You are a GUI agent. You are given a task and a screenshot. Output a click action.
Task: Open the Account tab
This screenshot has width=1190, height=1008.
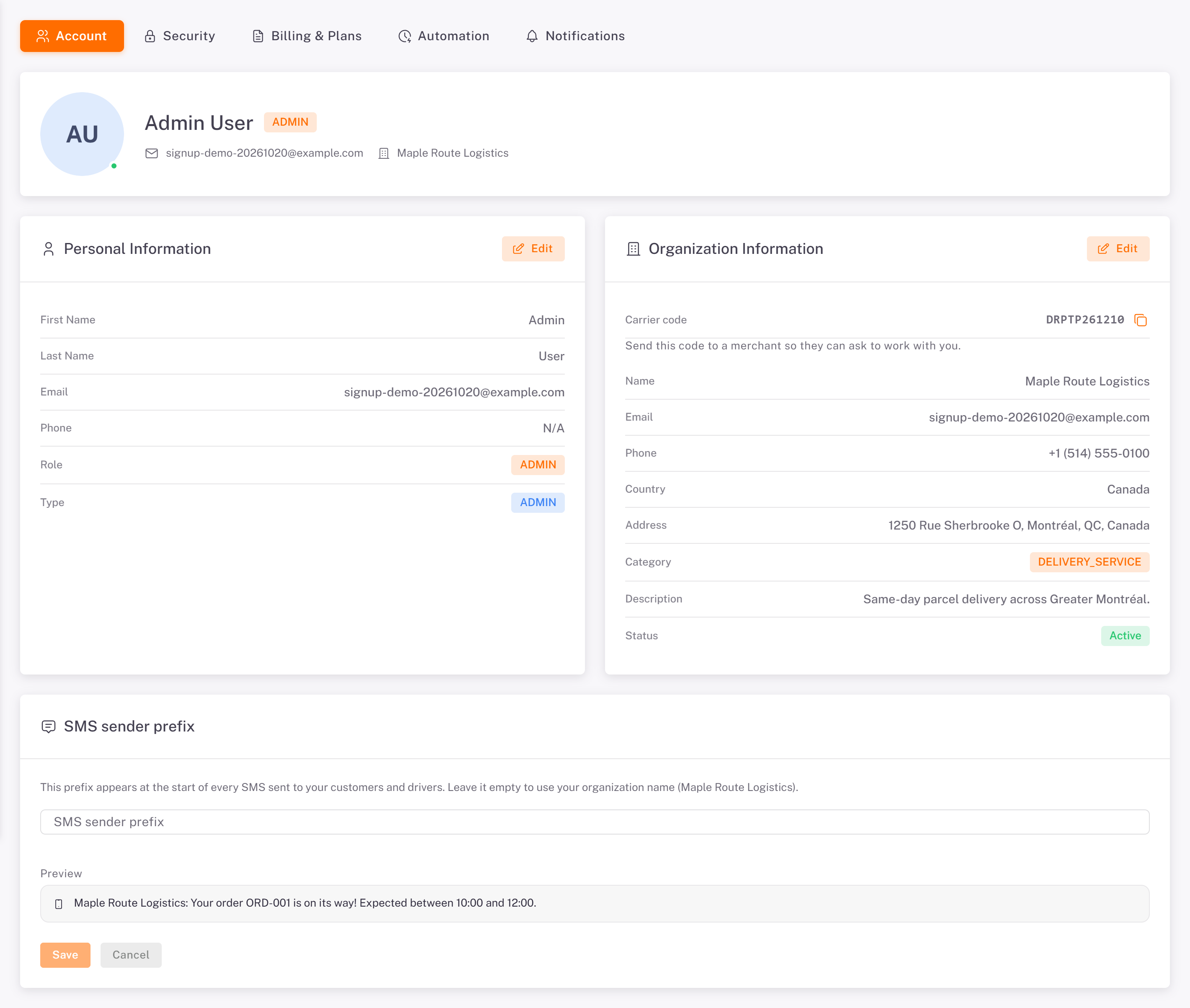pyautogui.click(x=72, y=36)
